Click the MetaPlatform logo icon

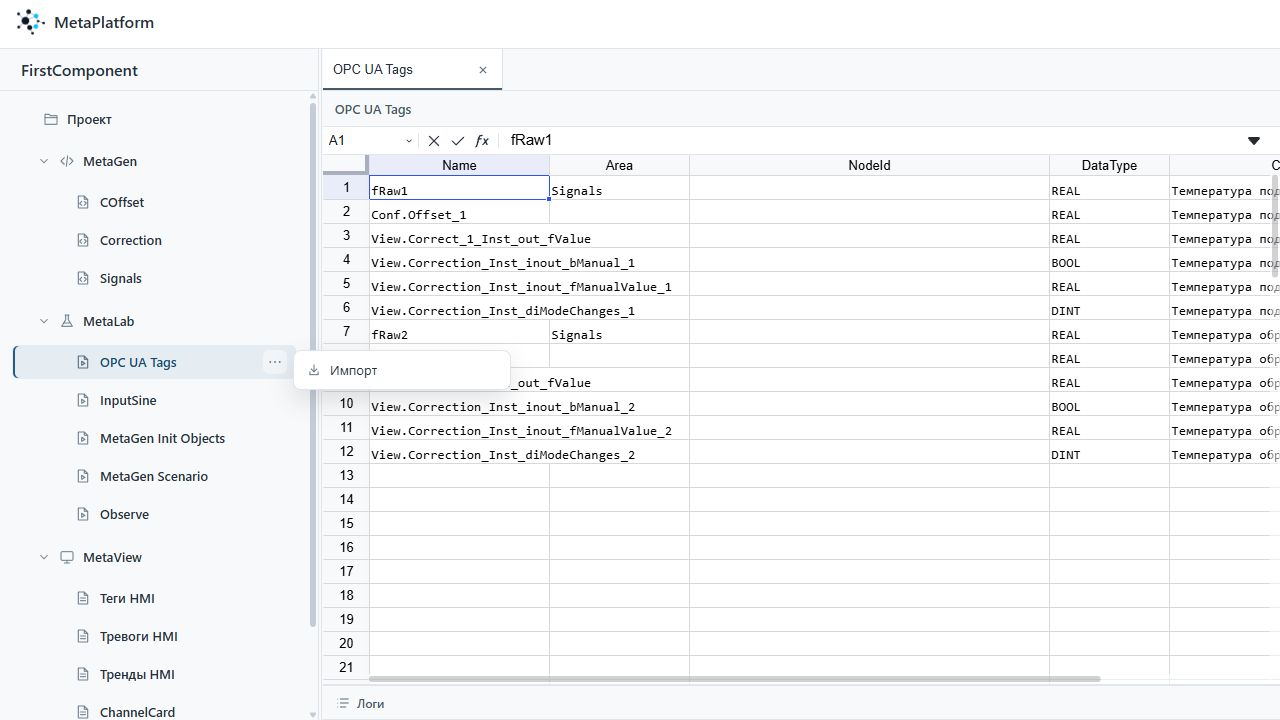(31, 22)
